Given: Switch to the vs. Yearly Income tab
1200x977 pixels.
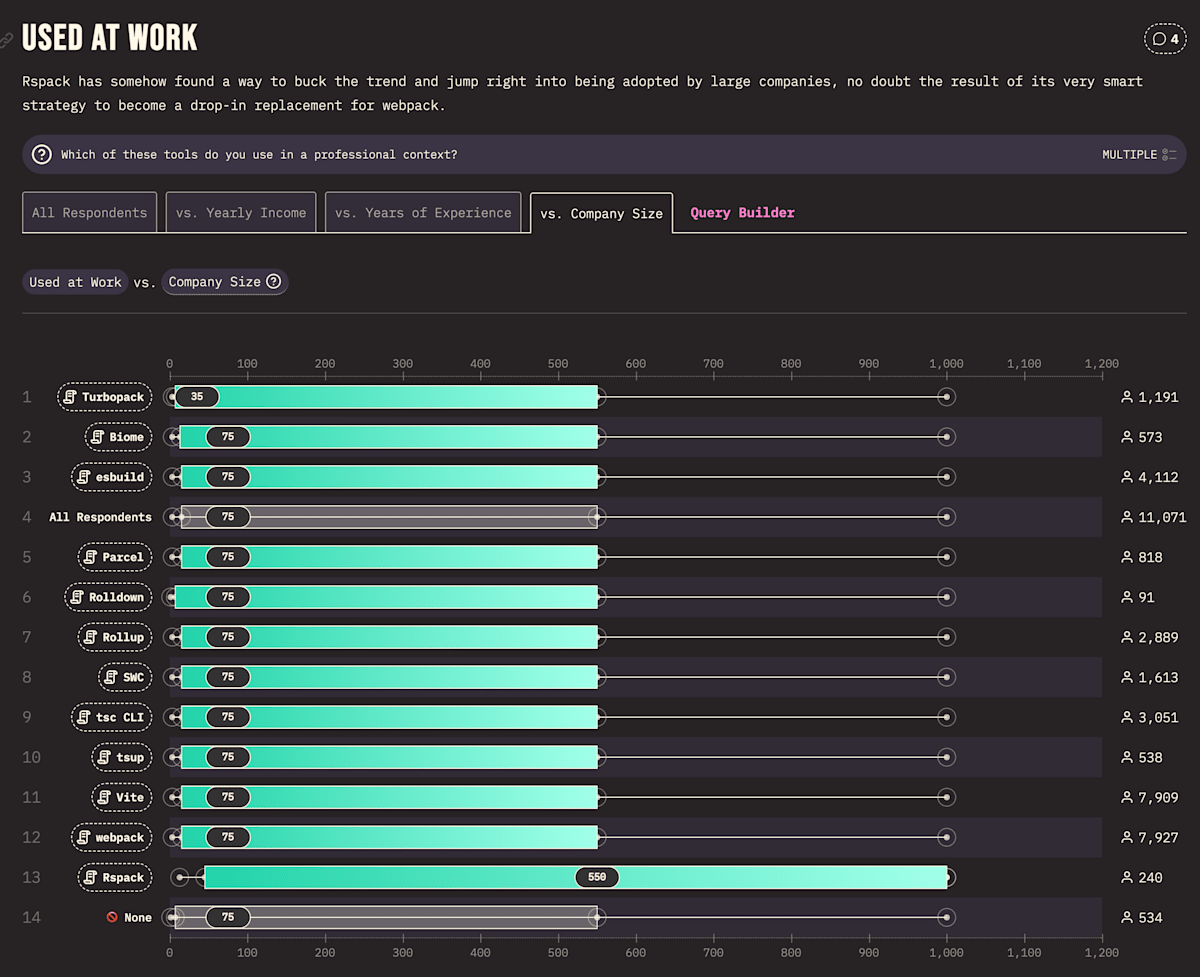Looking at the screenshot, I should point(241,212).
